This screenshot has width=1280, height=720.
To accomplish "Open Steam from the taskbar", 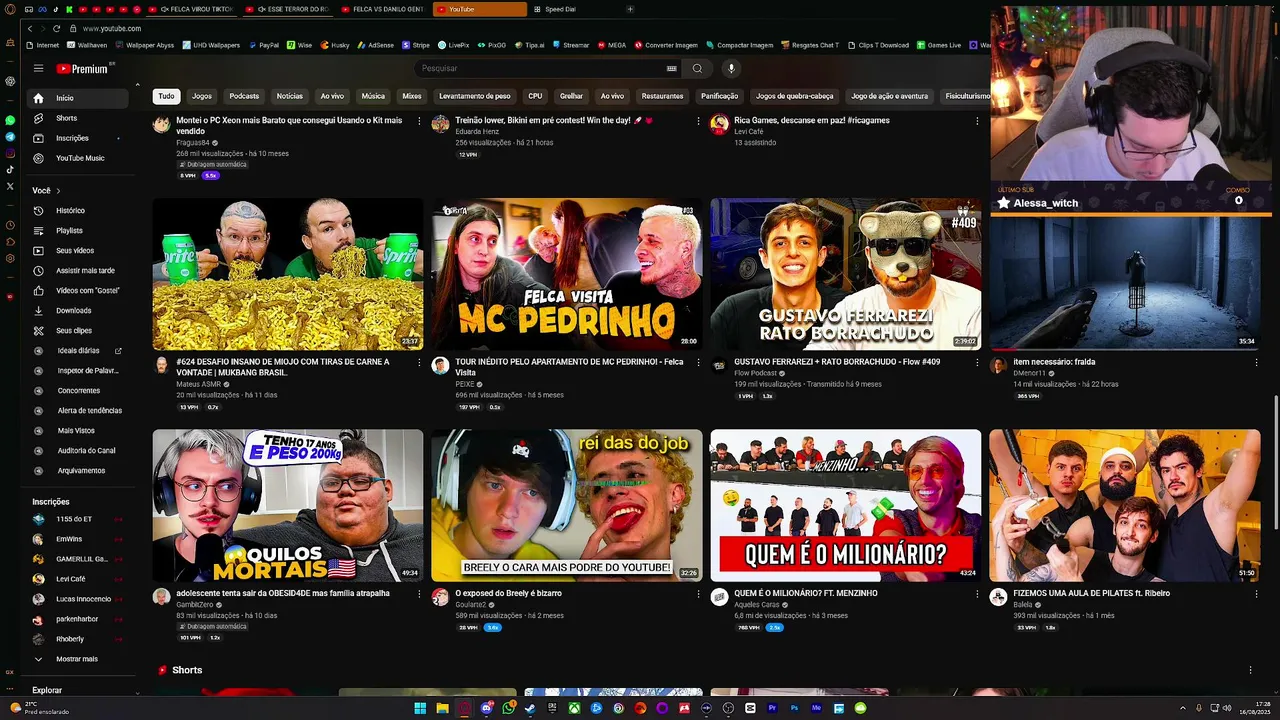I will tap(530, 708).
